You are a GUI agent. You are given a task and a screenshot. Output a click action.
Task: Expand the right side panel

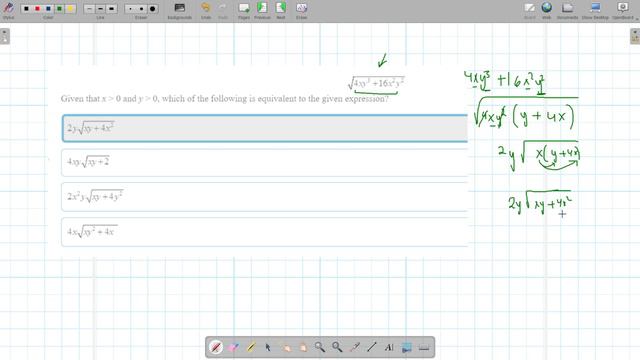coord(635,36)
